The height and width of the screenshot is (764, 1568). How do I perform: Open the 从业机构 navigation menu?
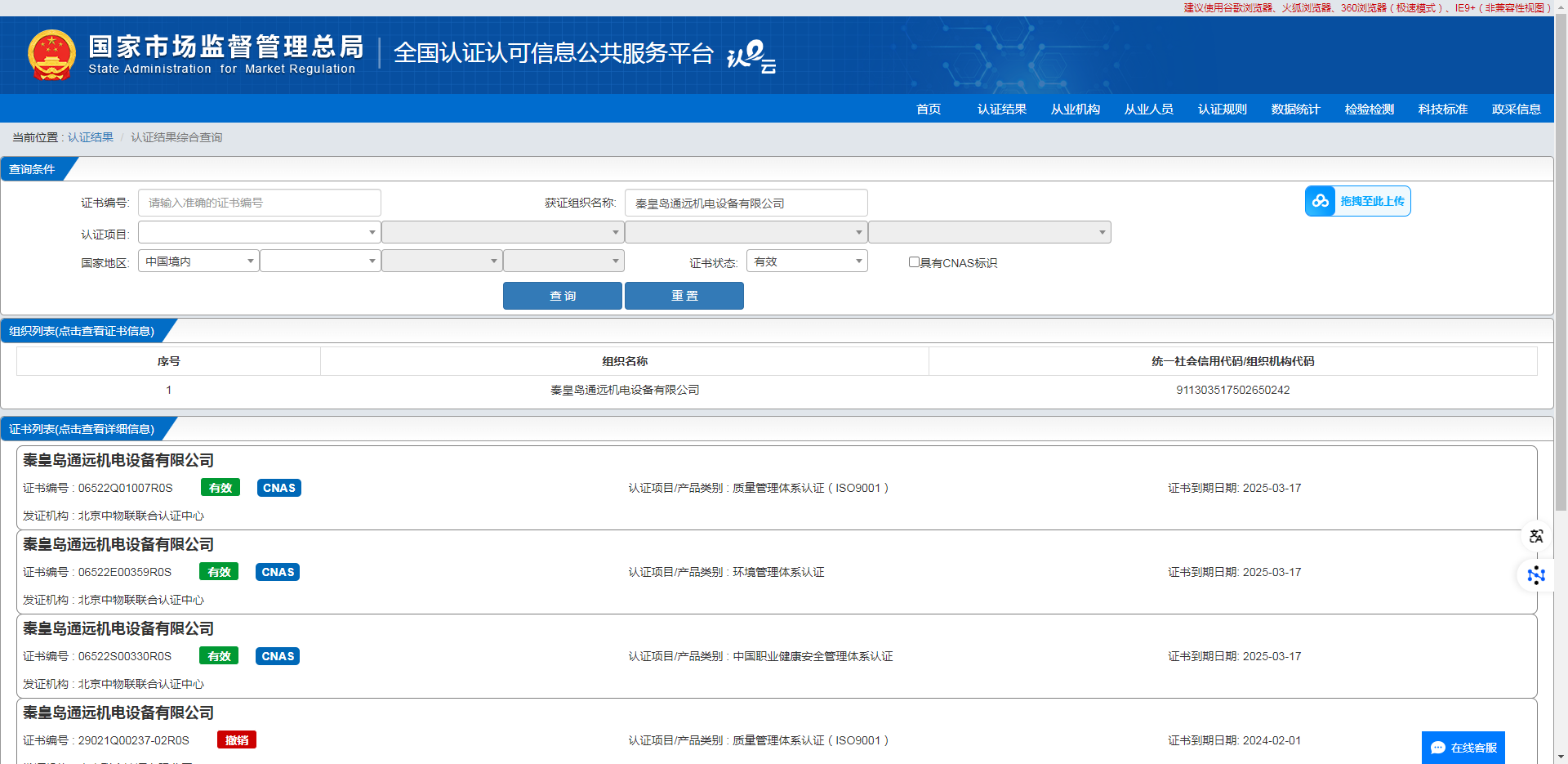(1076, 109)
